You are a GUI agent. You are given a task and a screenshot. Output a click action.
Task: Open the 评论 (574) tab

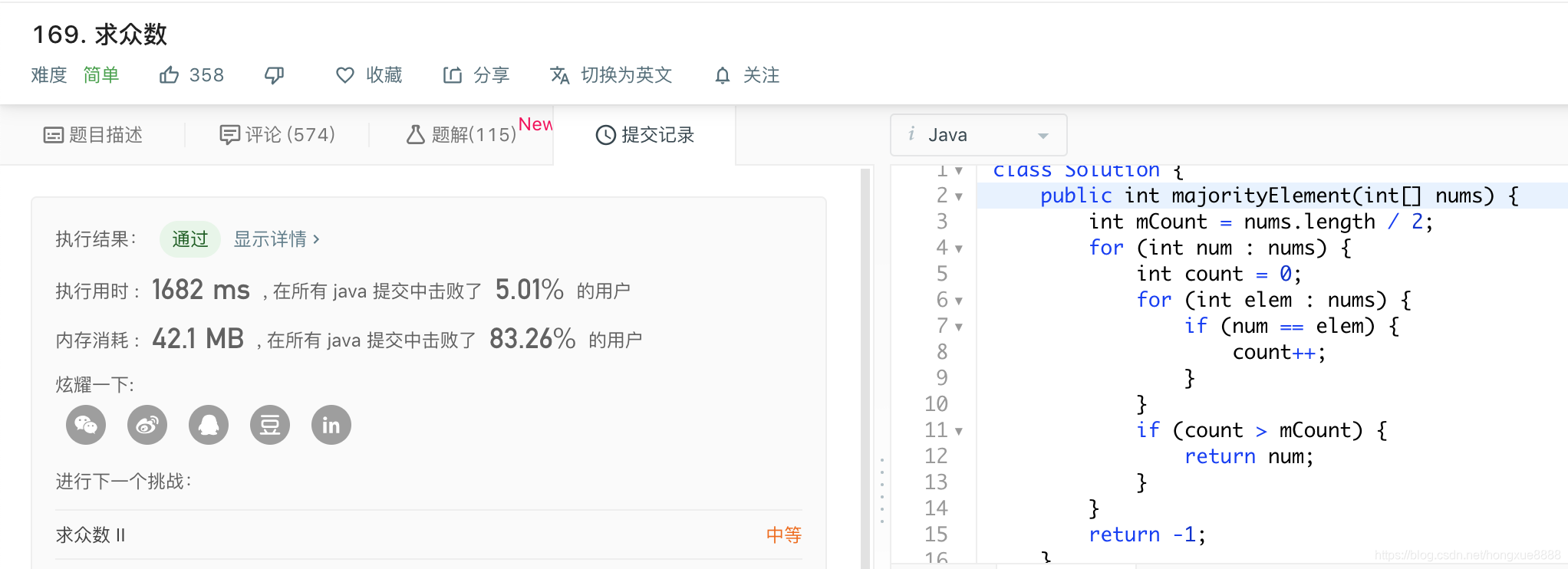coord(277,135)
